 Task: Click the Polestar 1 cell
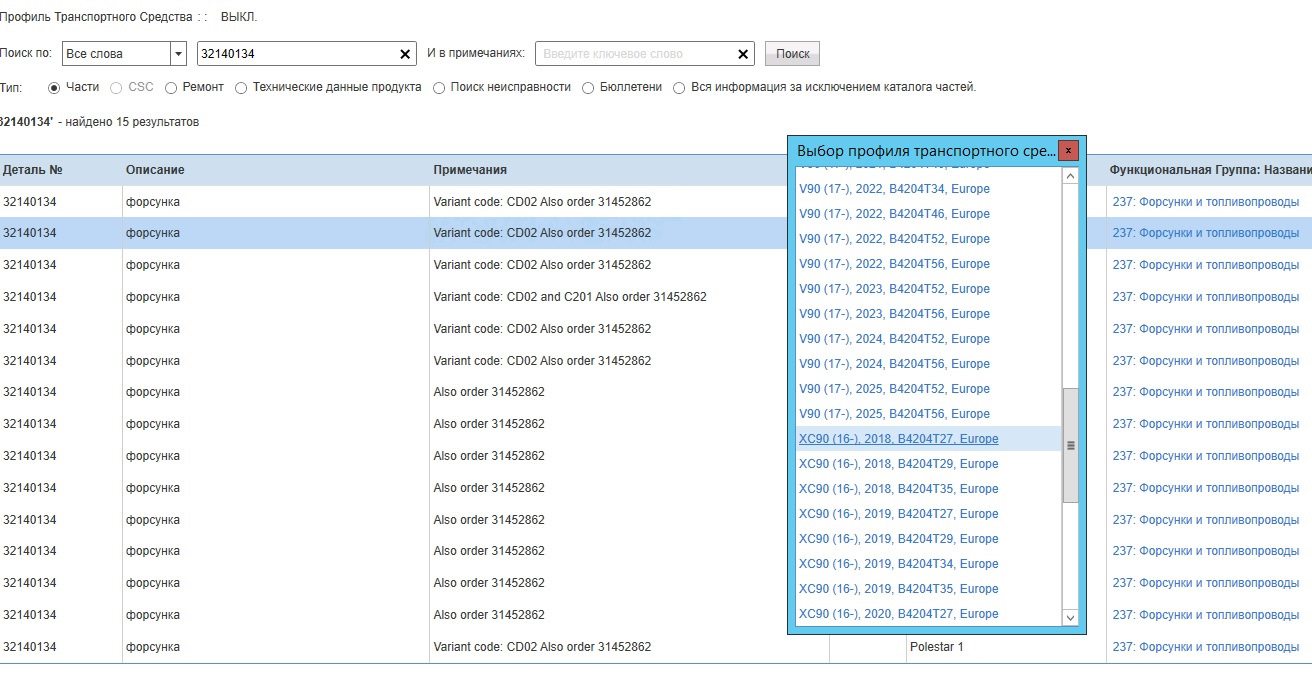tap(936, 647)
